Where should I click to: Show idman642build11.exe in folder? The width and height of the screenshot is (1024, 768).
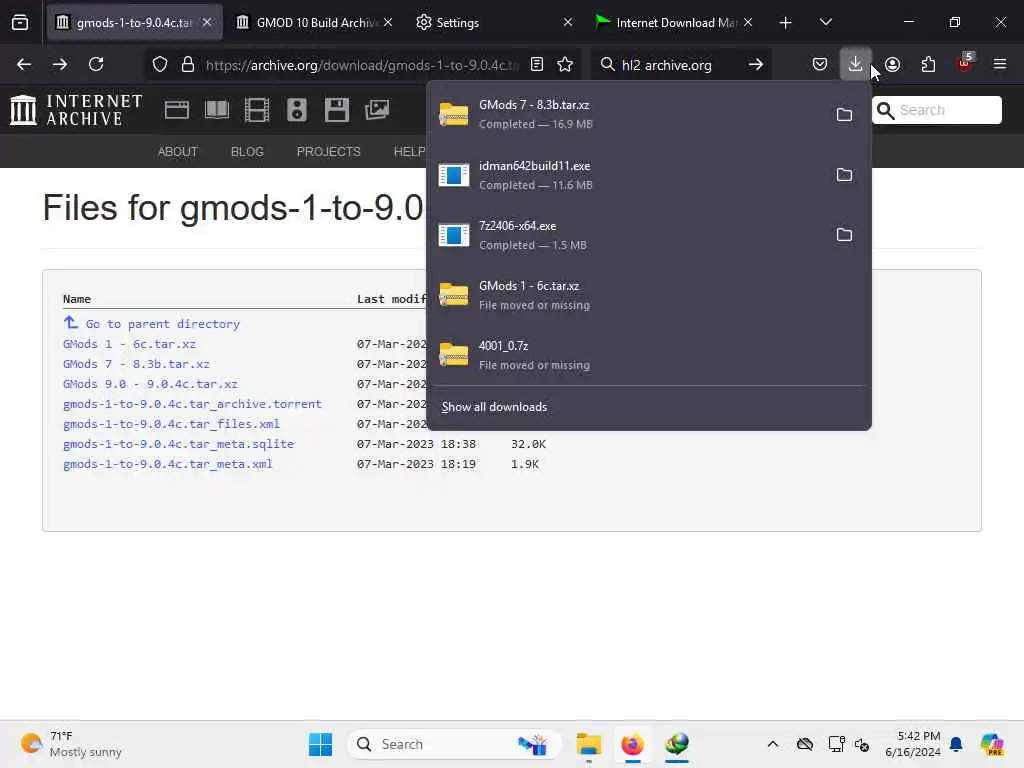click(844, 174)
